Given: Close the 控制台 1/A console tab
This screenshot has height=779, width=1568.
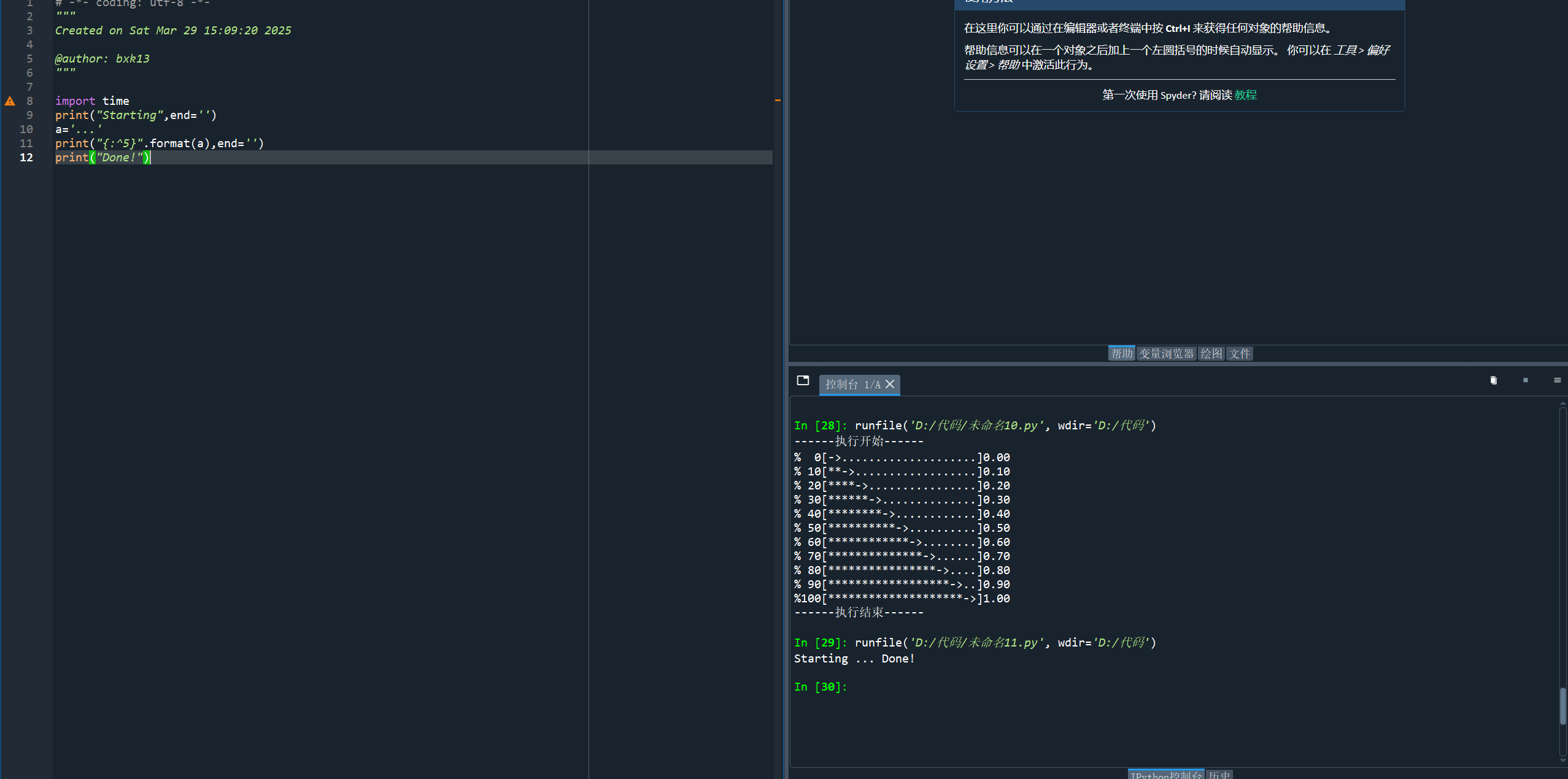Looking at the screenshot, I should (890, 384).
